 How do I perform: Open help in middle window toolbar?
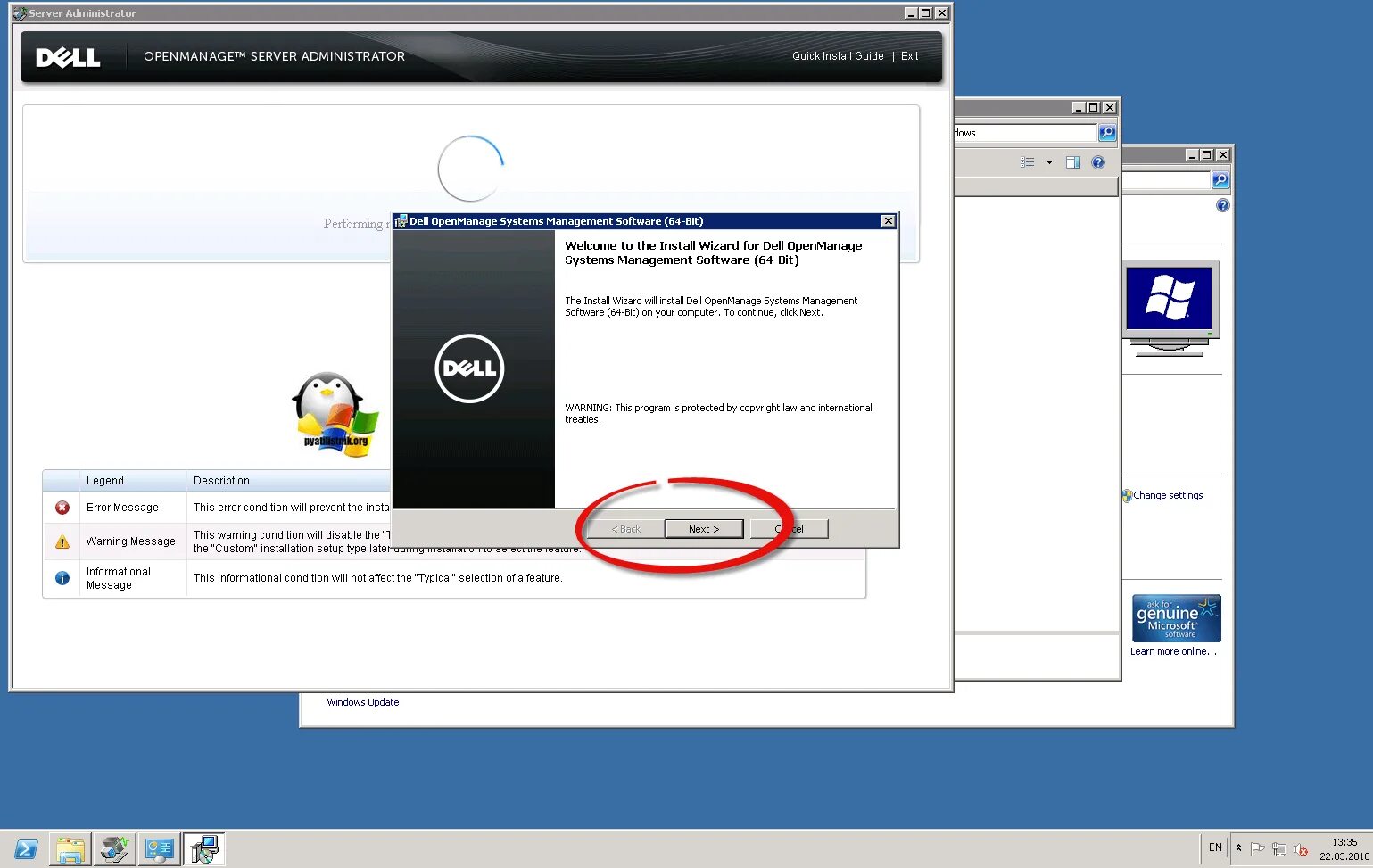click(x=1098, y=162)
